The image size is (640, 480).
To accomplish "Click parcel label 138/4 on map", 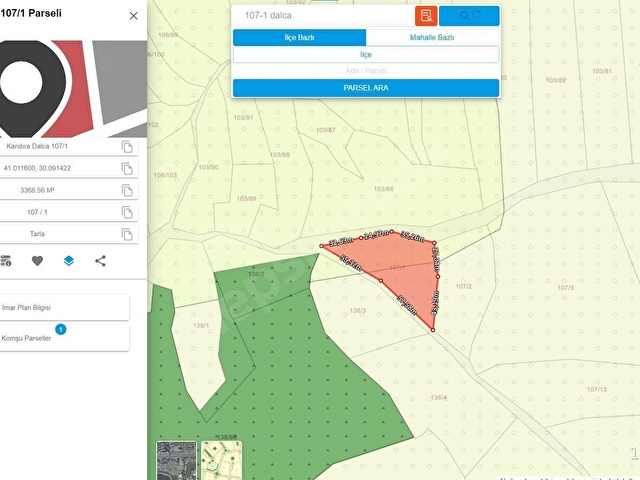I will 438,398.
